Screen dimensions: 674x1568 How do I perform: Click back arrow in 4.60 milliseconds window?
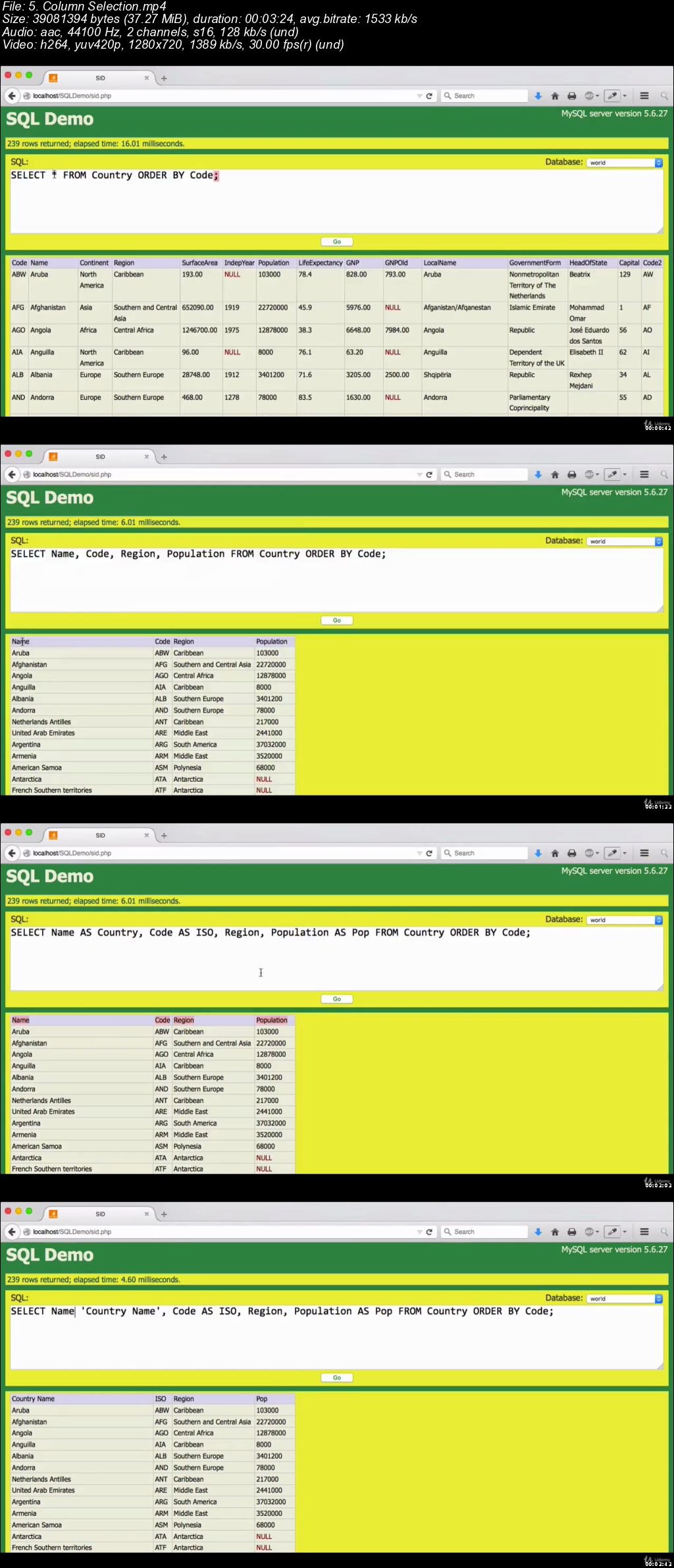pyautogui.click(x=12, y=1231)
